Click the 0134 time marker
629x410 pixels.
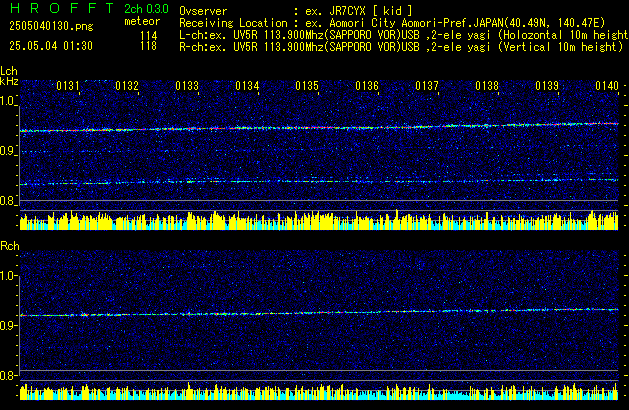(x=247, y=86)
